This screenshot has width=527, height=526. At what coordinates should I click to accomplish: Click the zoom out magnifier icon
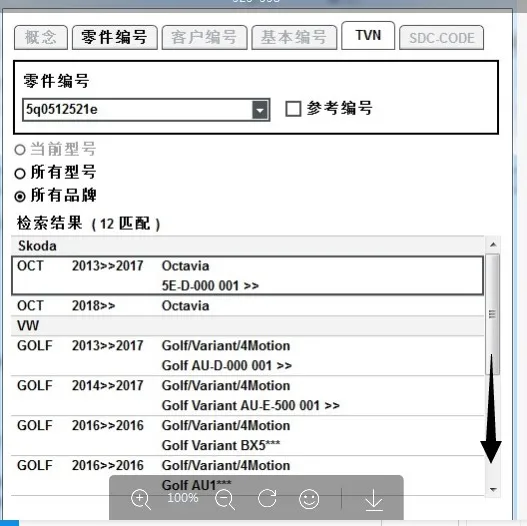225,499
